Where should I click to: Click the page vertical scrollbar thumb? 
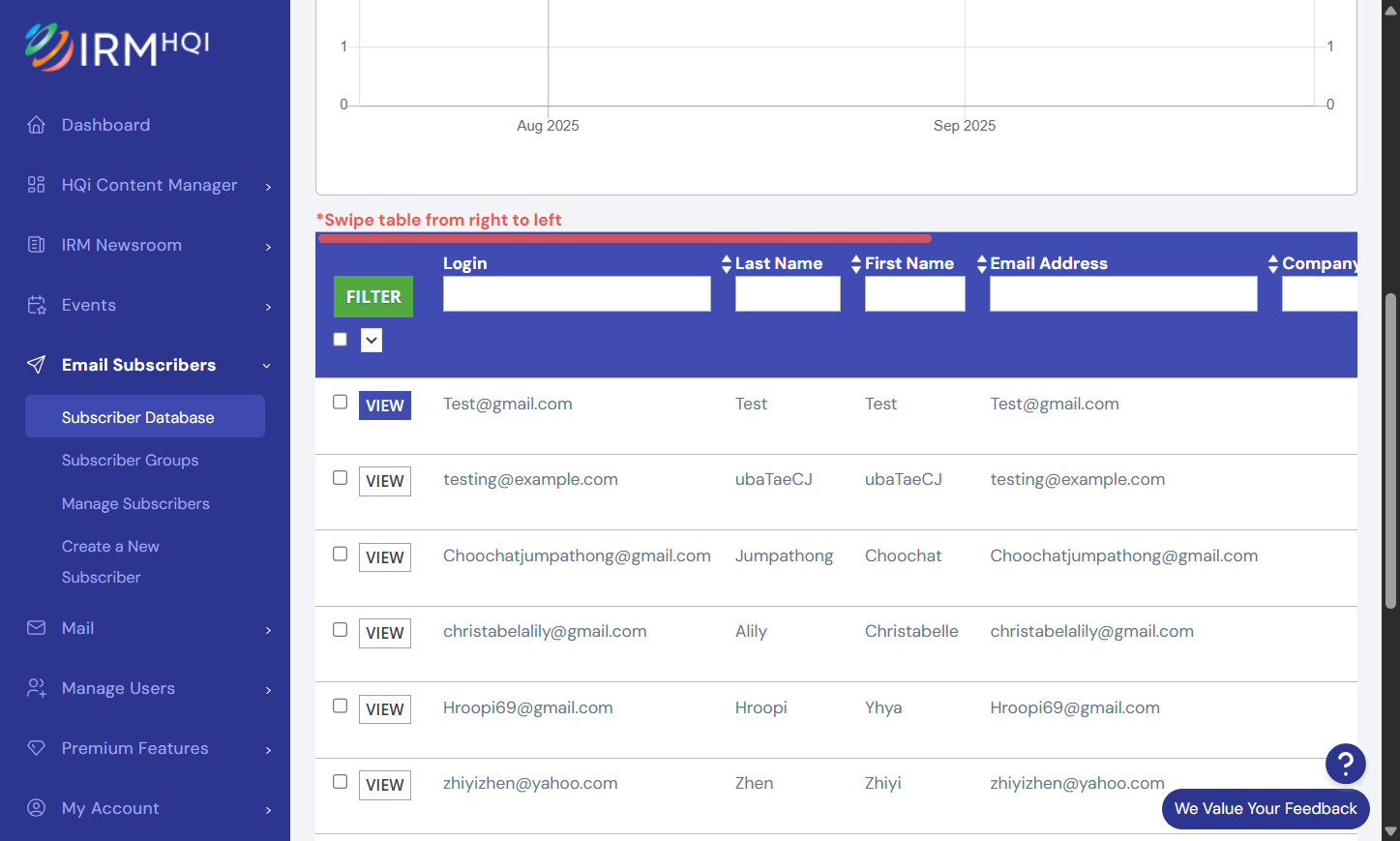click(x=1390, y=450)
